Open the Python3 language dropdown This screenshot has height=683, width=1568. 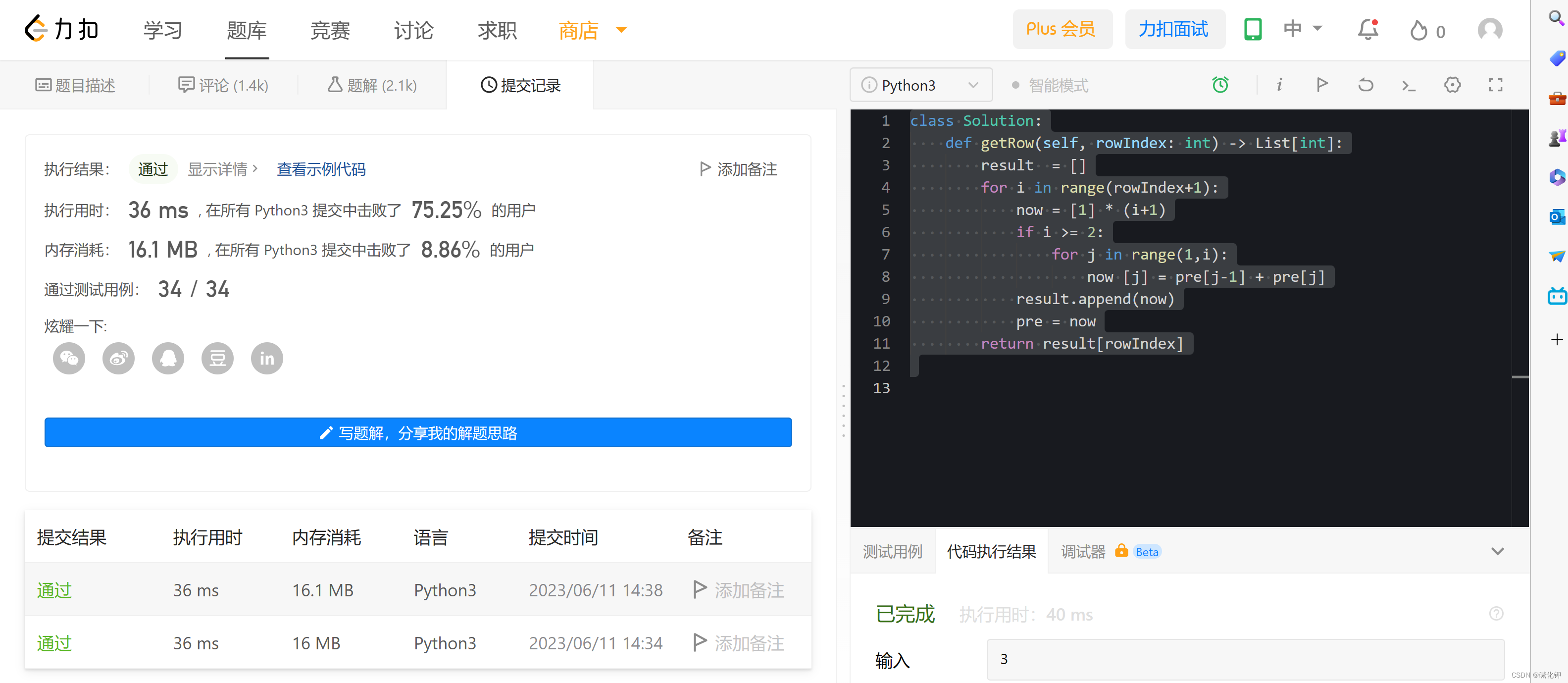tap(920, 85)
